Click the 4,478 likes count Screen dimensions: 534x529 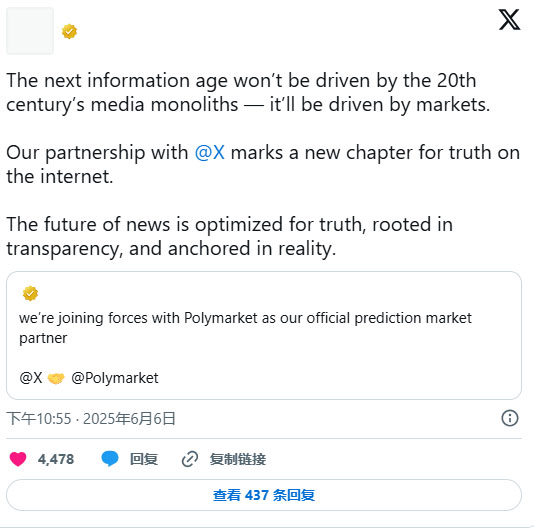pyautogui.click(x=56, y=459)
